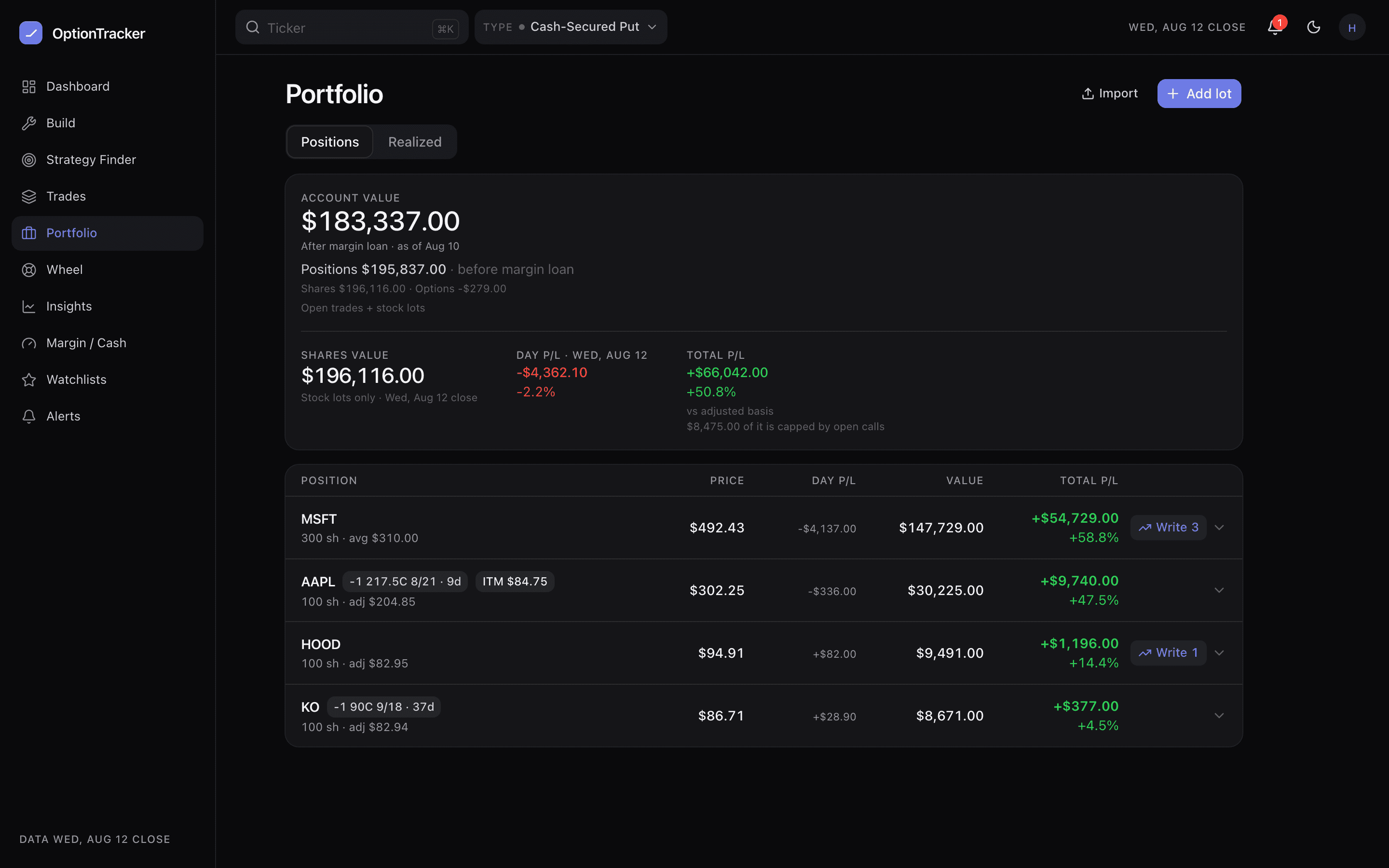Click AAPL value $30,225.00

945,590
